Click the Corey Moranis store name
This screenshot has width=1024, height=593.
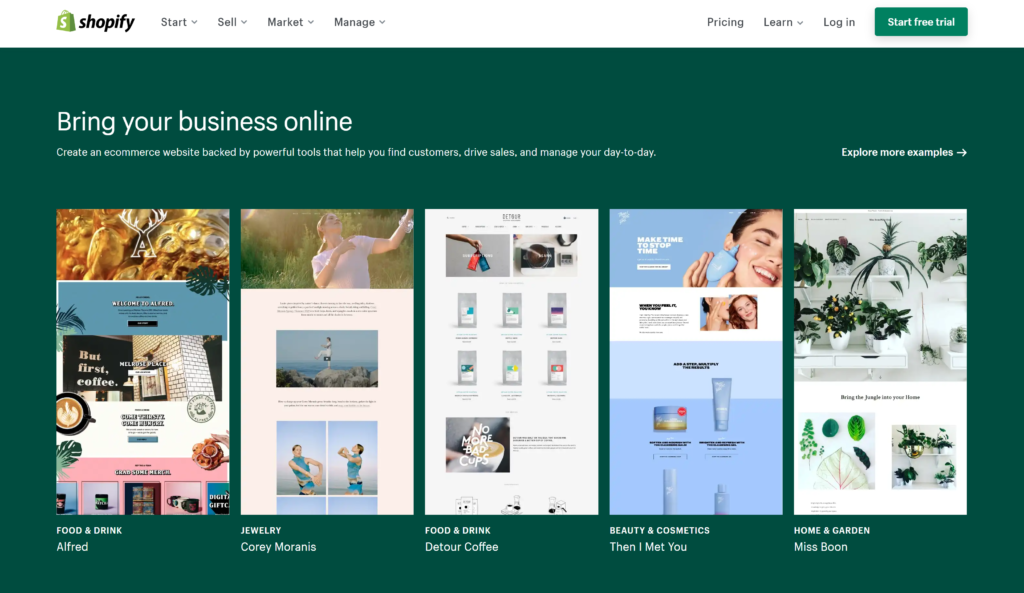278,547
